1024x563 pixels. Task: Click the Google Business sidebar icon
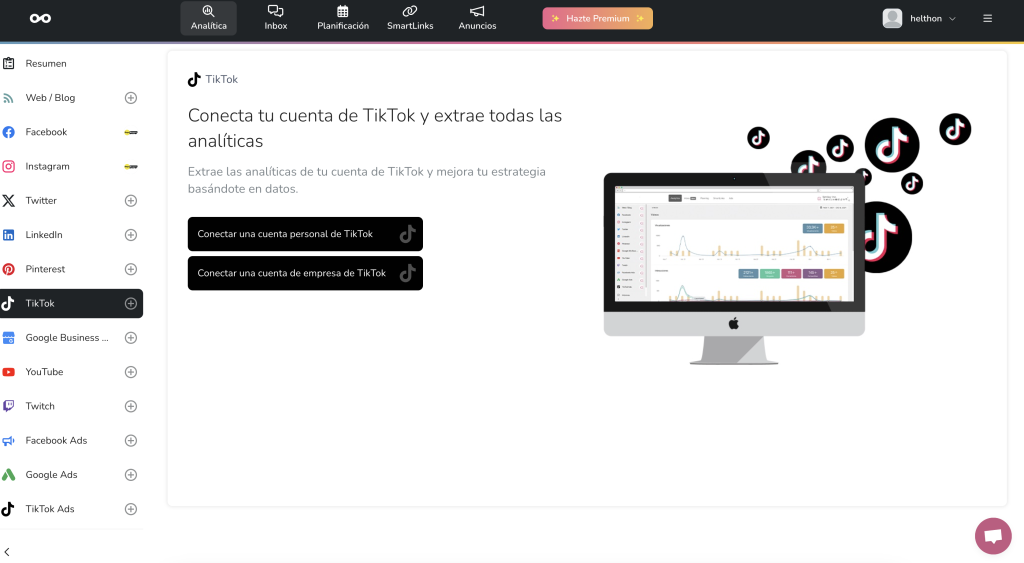tap(8, 338)
